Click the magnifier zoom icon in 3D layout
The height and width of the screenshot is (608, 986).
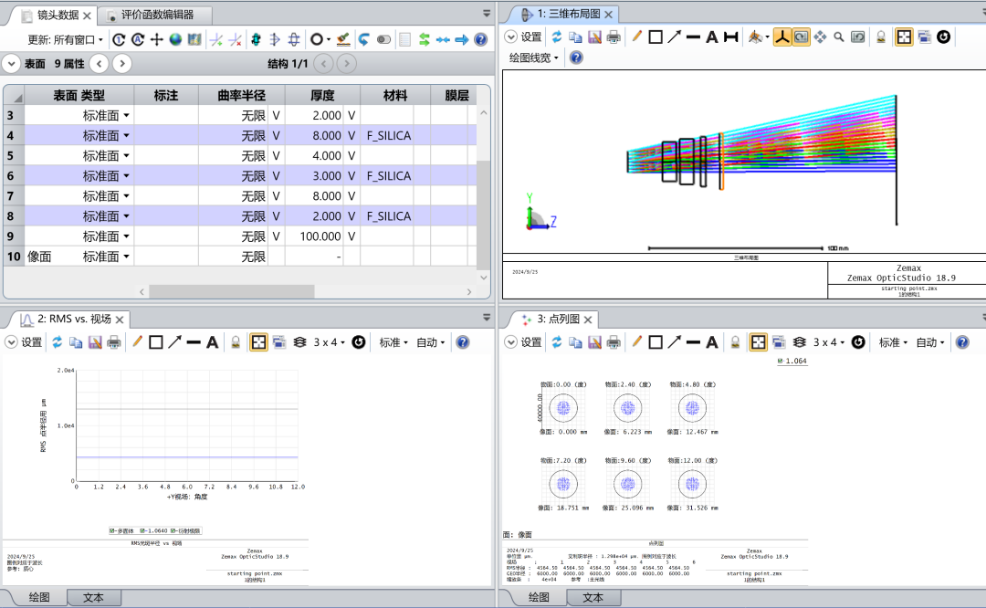pyautogui.click(x=838, y=37)
